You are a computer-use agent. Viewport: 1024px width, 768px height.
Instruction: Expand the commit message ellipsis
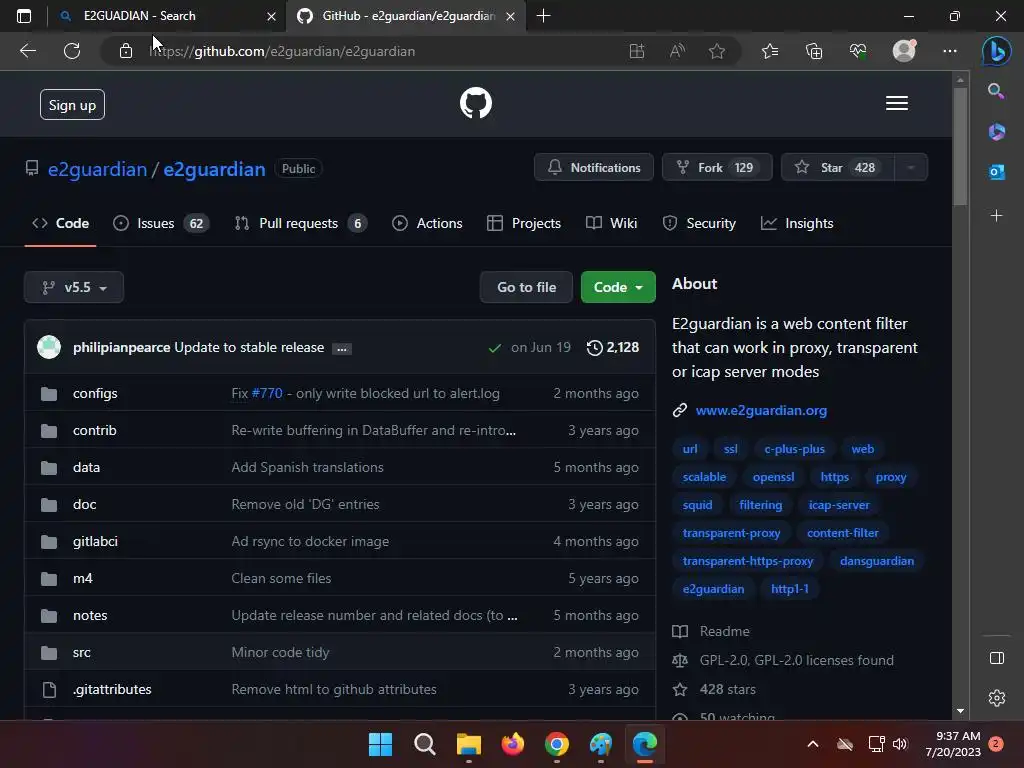coord(342,349)
